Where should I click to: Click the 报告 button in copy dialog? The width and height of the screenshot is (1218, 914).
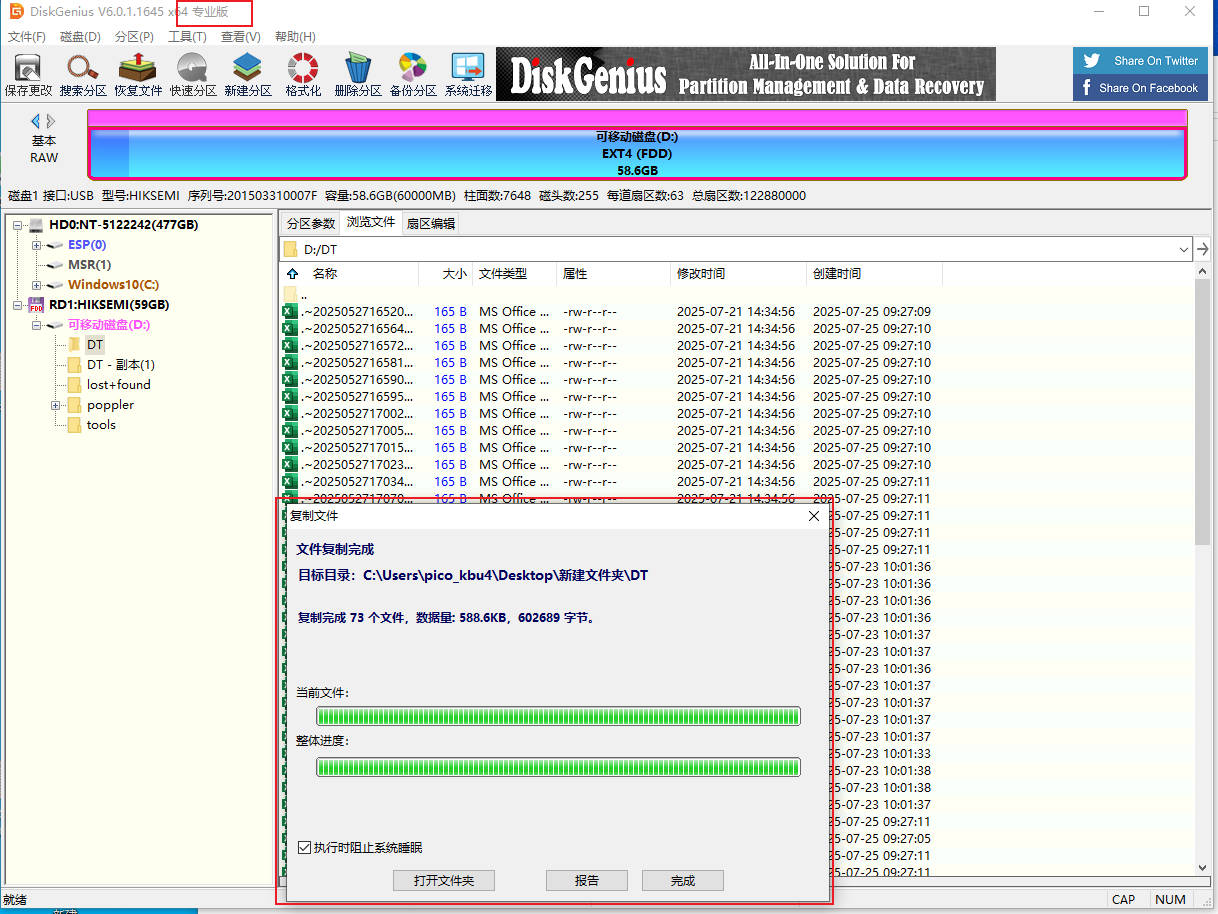587,881
